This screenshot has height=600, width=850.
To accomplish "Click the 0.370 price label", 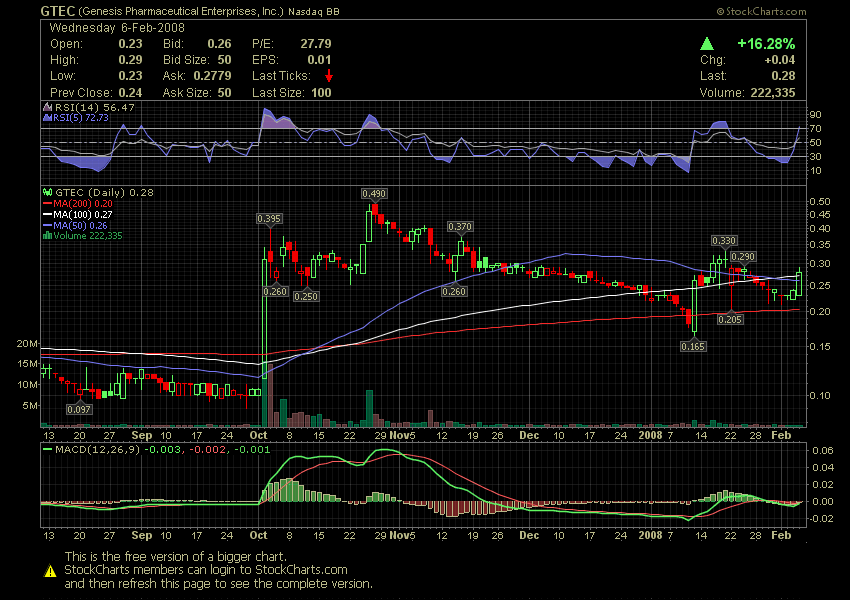I will [460, 227].
